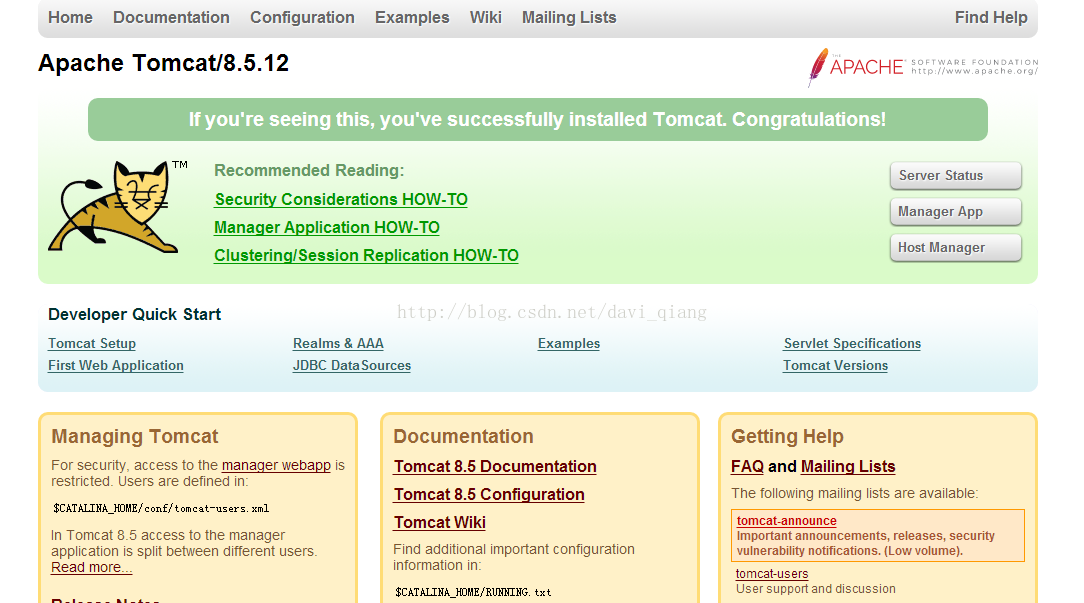Open the Documentation nav item

point(171,17)
